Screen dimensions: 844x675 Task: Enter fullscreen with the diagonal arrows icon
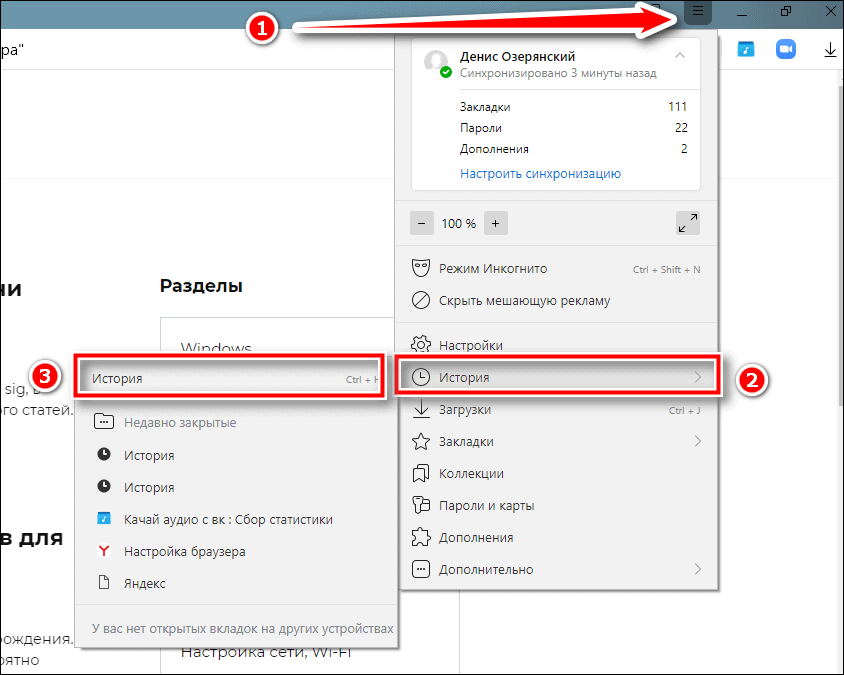687,223
